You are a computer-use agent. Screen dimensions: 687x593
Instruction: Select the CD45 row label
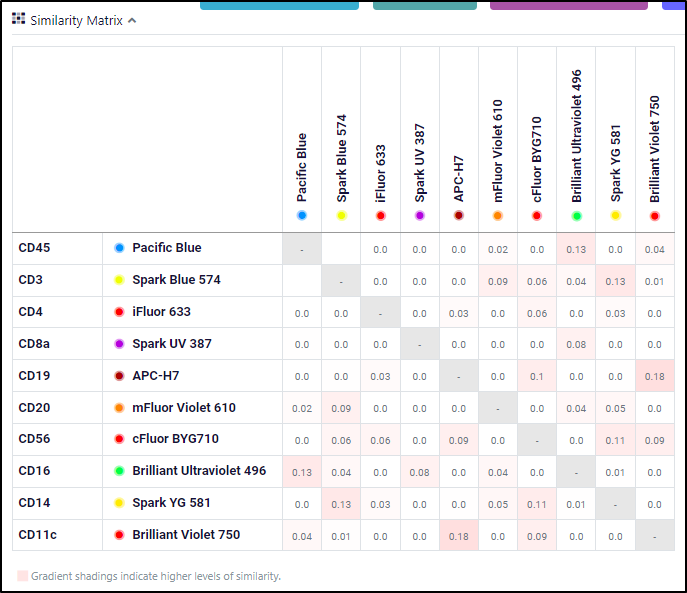pyautogui.click(x=34, y=248)
